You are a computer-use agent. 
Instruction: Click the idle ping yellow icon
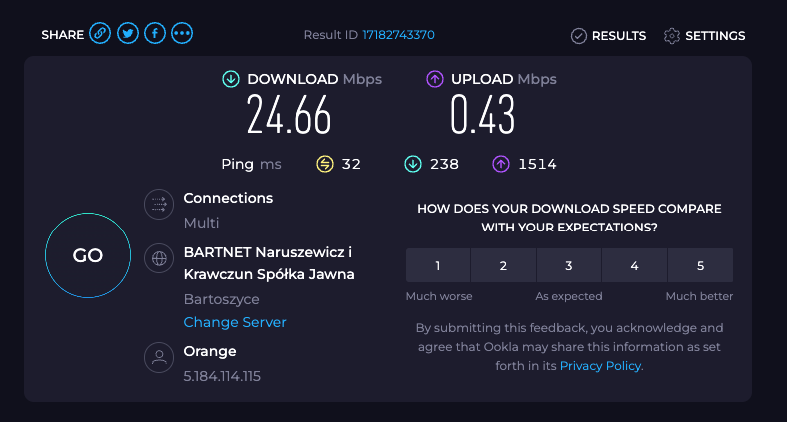pos(325,164)
